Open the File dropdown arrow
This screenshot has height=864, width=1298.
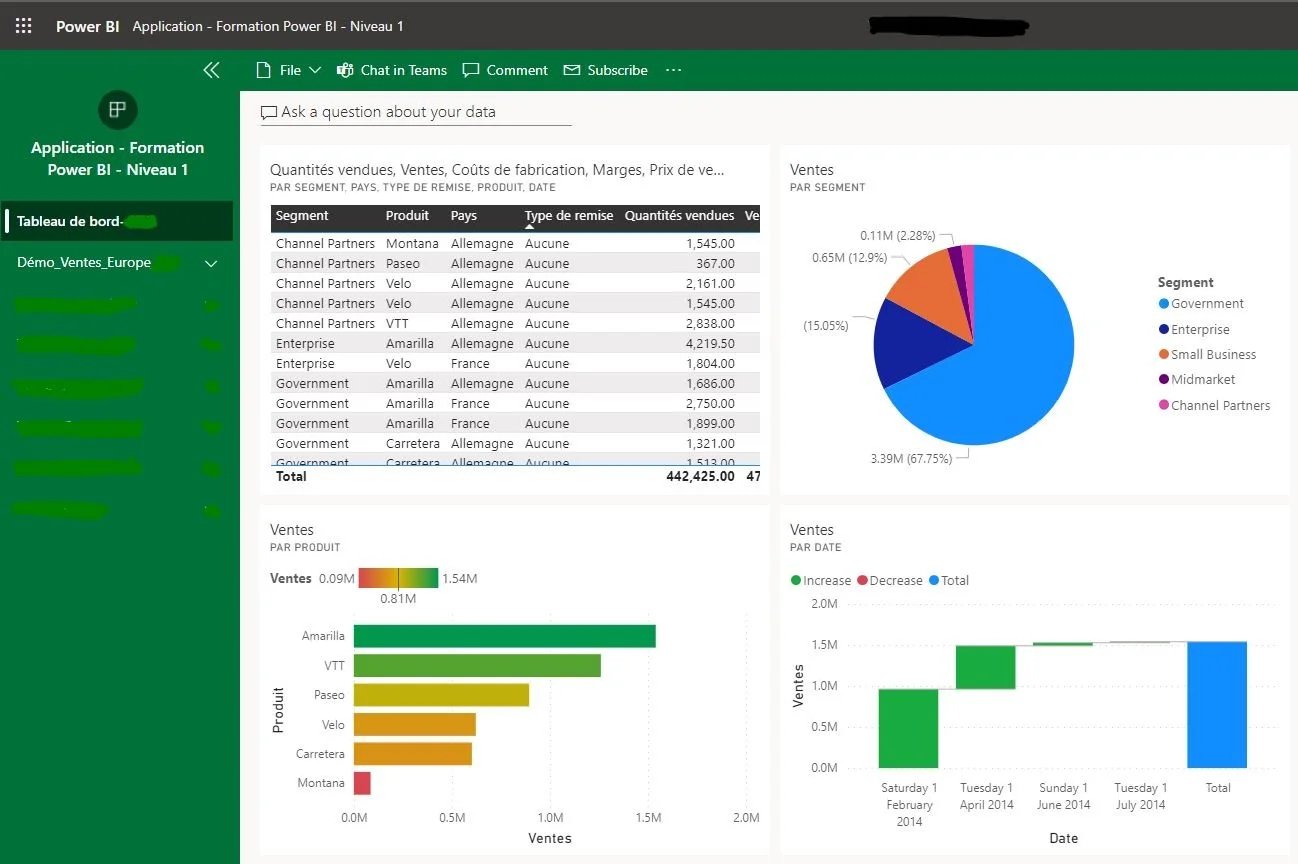315,70
